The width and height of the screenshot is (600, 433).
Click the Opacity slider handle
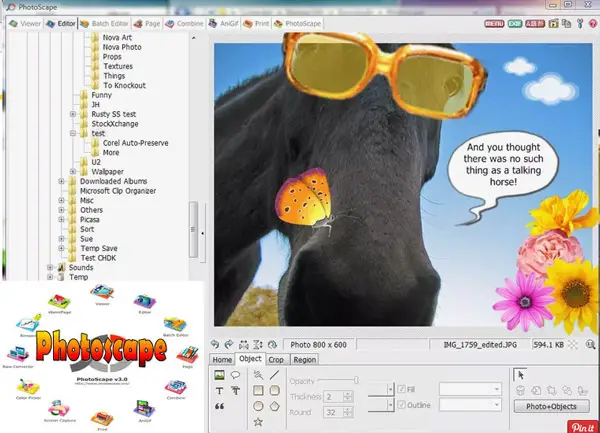(356, 380)
